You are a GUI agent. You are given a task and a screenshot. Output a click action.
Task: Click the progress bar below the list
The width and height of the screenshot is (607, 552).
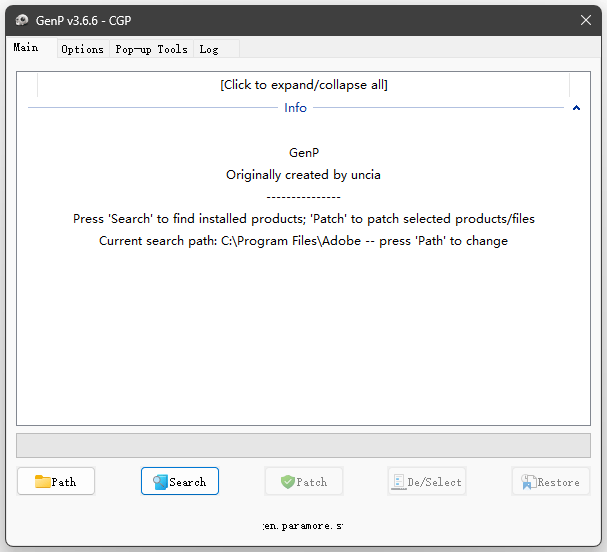point(304,446)
